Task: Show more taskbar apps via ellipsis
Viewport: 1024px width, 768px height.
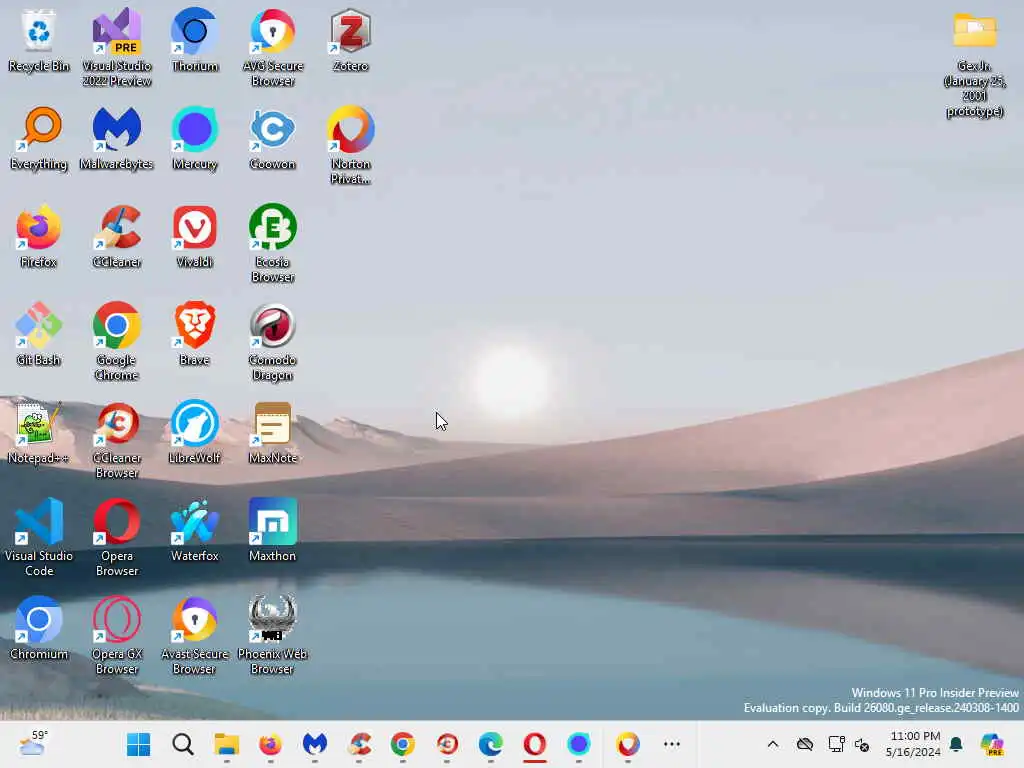Action: pos(672,744)
